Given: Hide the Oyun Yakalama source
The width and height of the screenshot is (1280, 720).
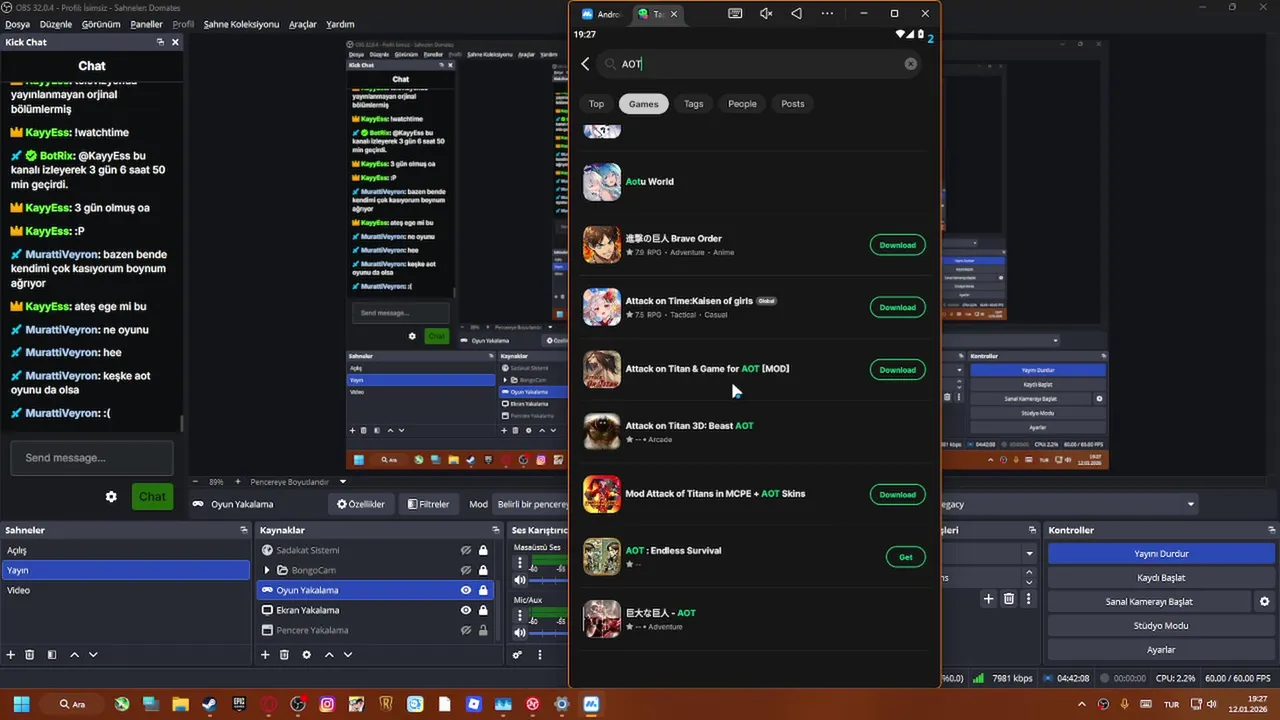Looking at the screenshot, I should [x=465, y=590].
